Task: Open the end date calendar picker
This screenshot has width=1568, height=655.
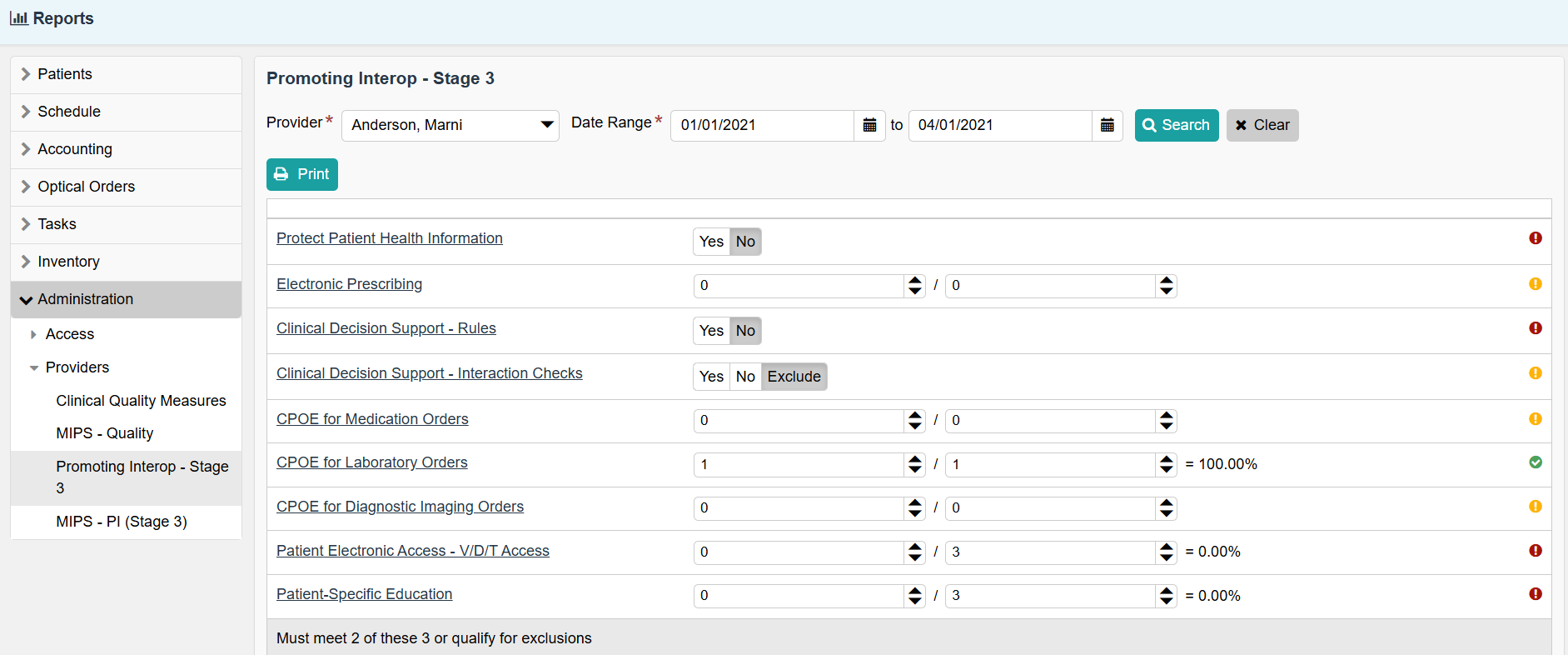Action: coord(1107,125)
